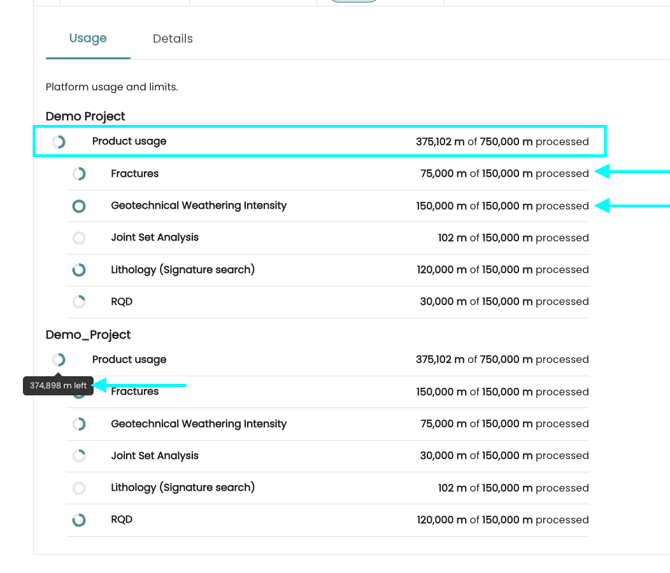
Task: Click Demo Project Product usage progress ring
Action: (x=59, y=142)
